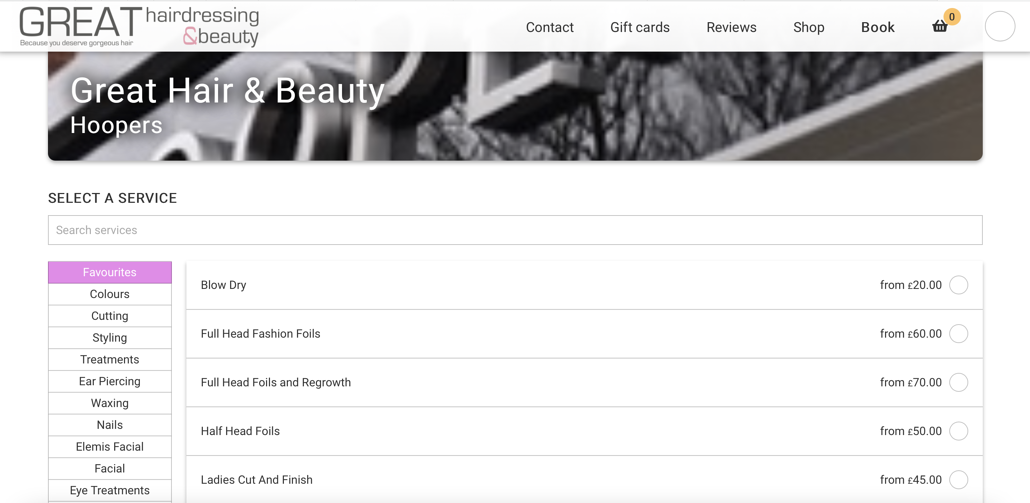This screenshot has width=1030, height=503.
Task: Click the from £70.00 price
Action: coord(910,382)
